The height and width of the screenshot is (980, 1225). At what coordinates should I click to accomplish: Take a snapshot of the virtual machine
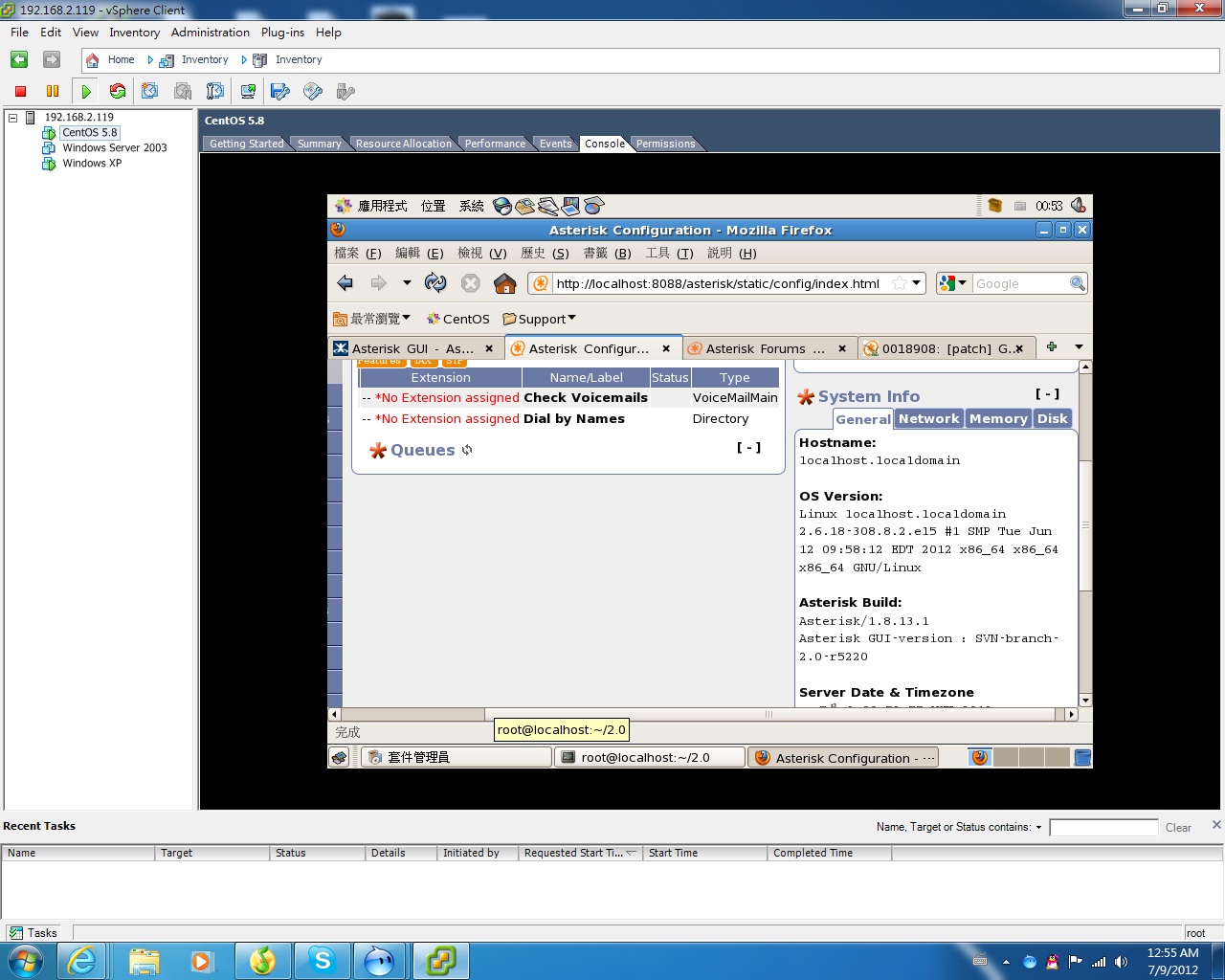(150, 91)
